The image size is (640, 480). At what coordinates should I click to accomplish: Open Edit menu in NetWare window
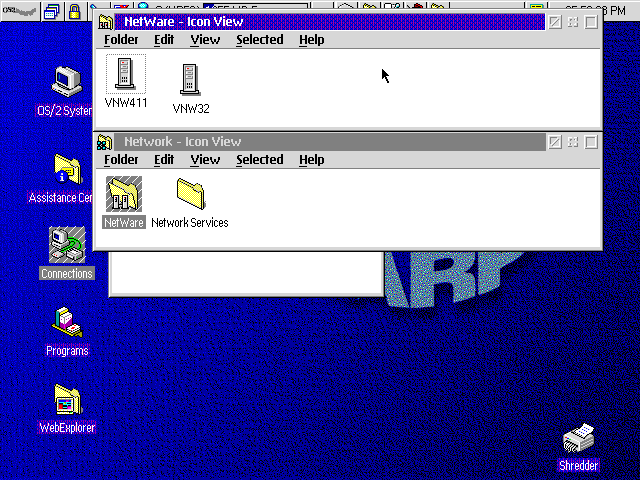pos(164,40)
